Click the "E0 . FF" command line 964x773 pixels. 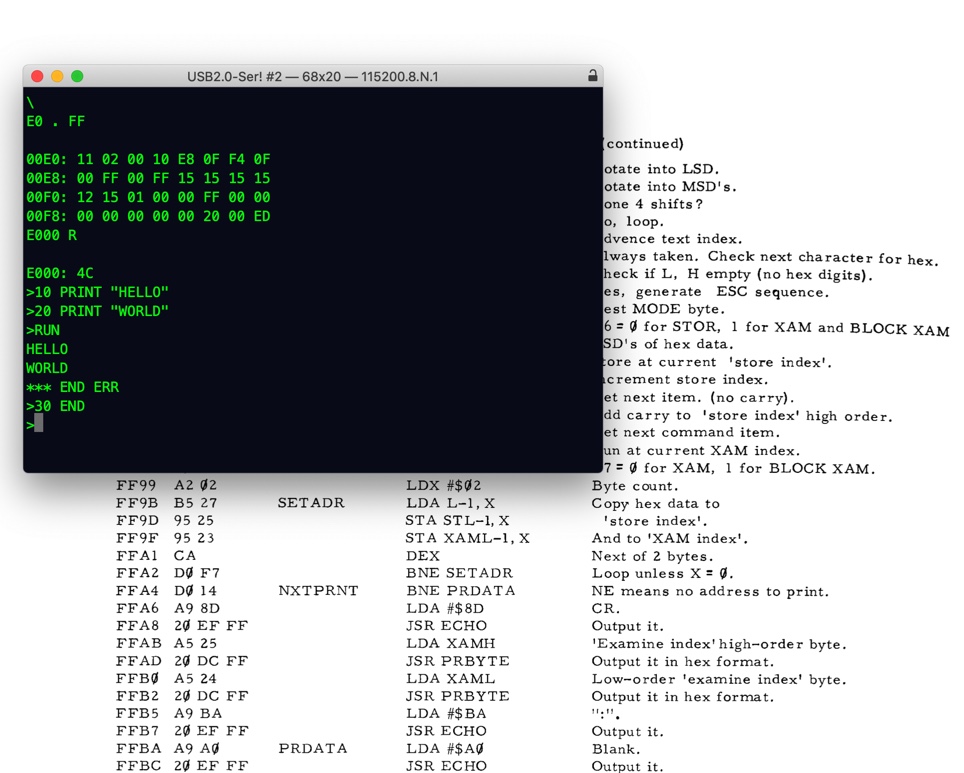tap(55, 121)
